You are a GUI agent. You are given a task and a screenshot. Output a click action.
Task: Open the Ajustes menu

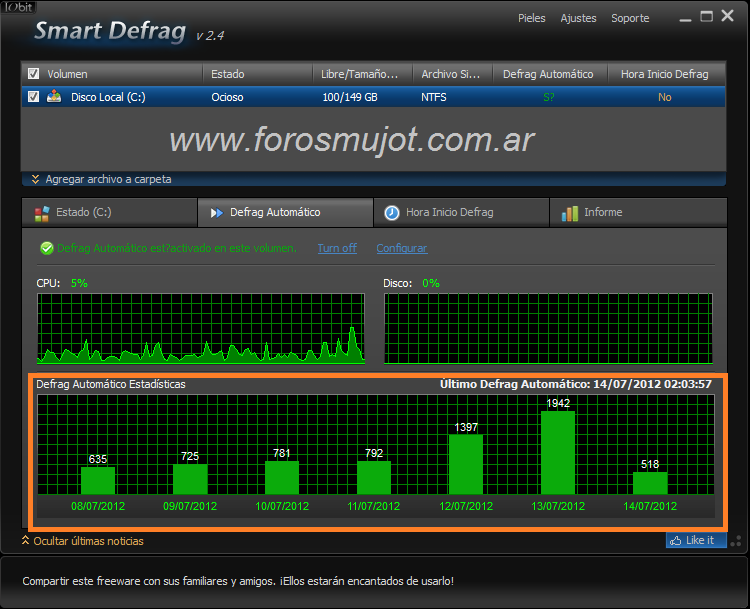578,18
